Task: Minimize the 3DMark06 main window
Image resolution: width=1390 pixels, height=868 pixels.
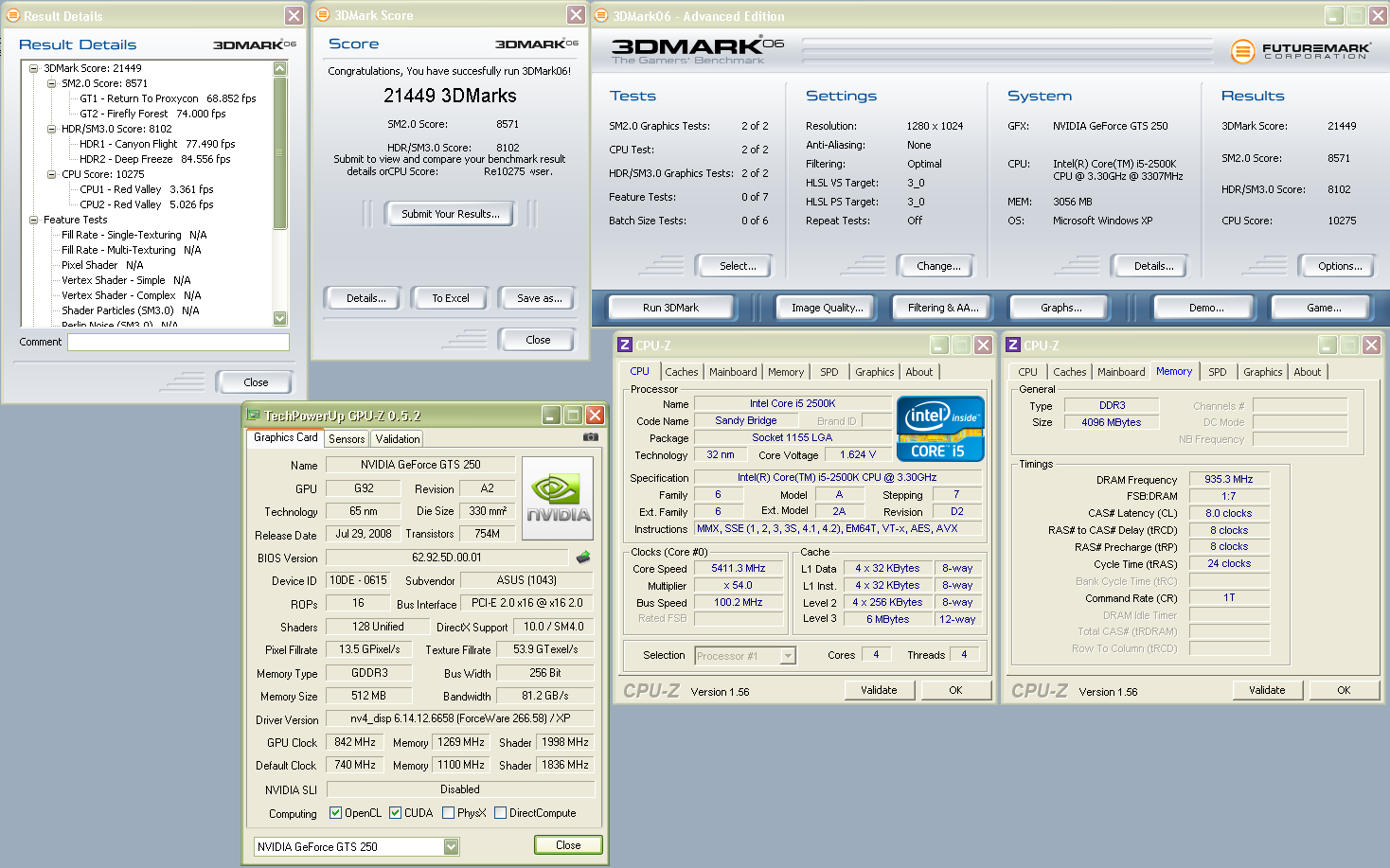Action: click(x=1334, y=15)
